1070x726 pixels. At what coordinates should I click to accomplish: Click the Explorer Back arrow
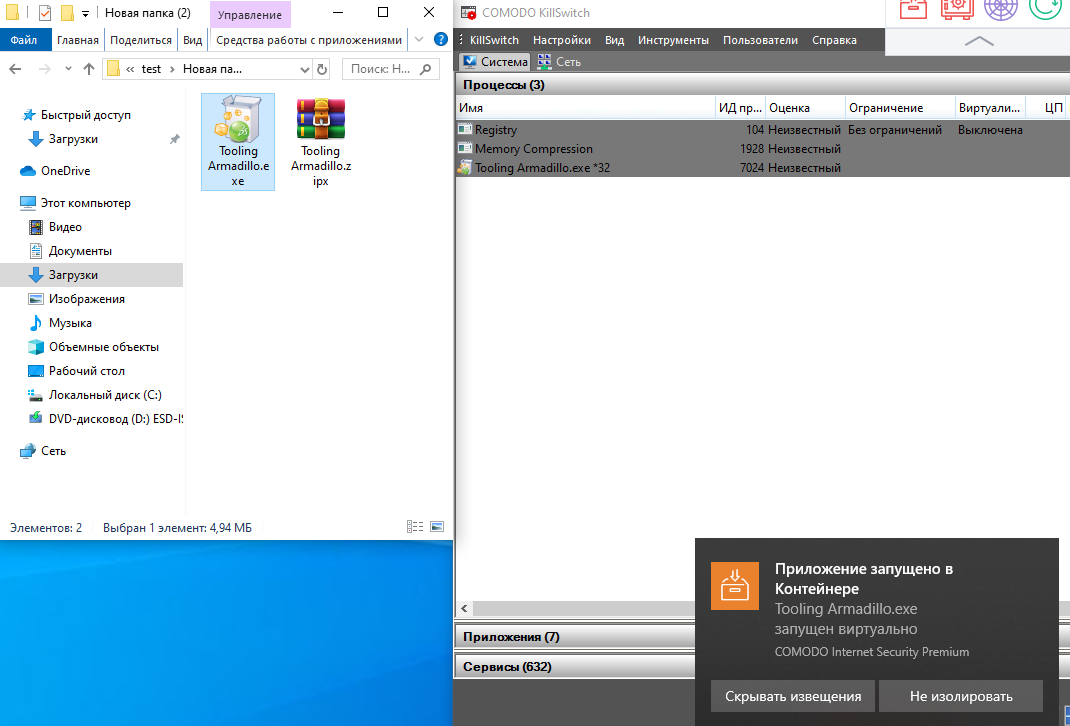[x=16, y=69]
